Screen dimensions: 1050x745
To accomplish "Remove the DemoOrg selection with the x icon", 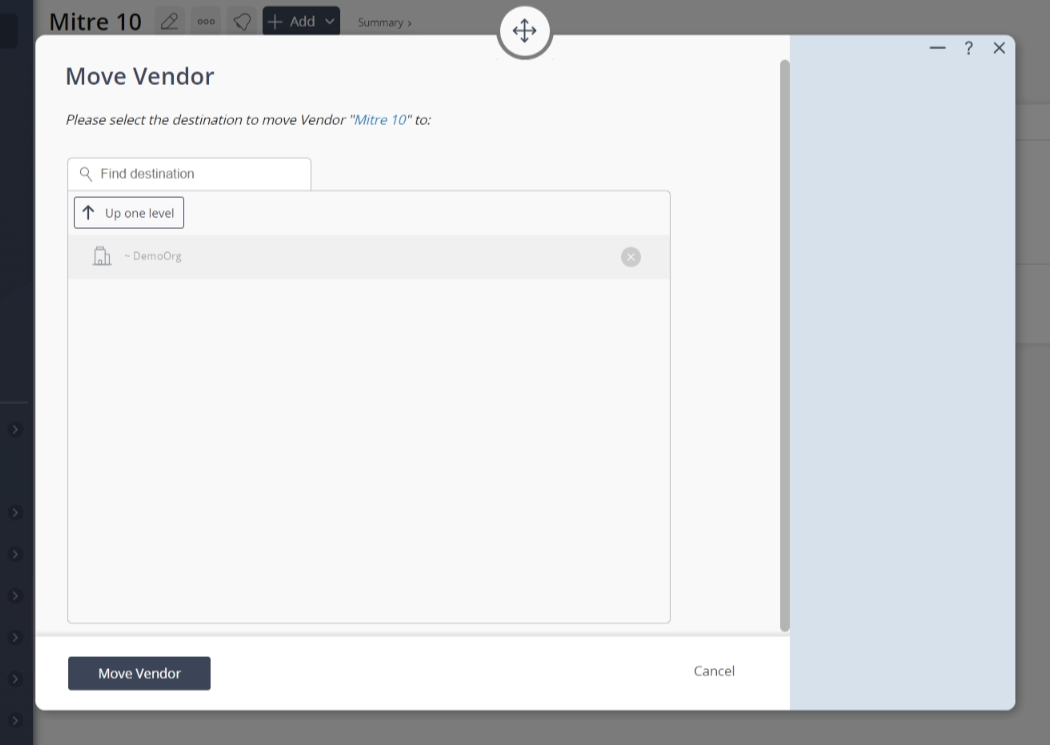I will [631, 257].
